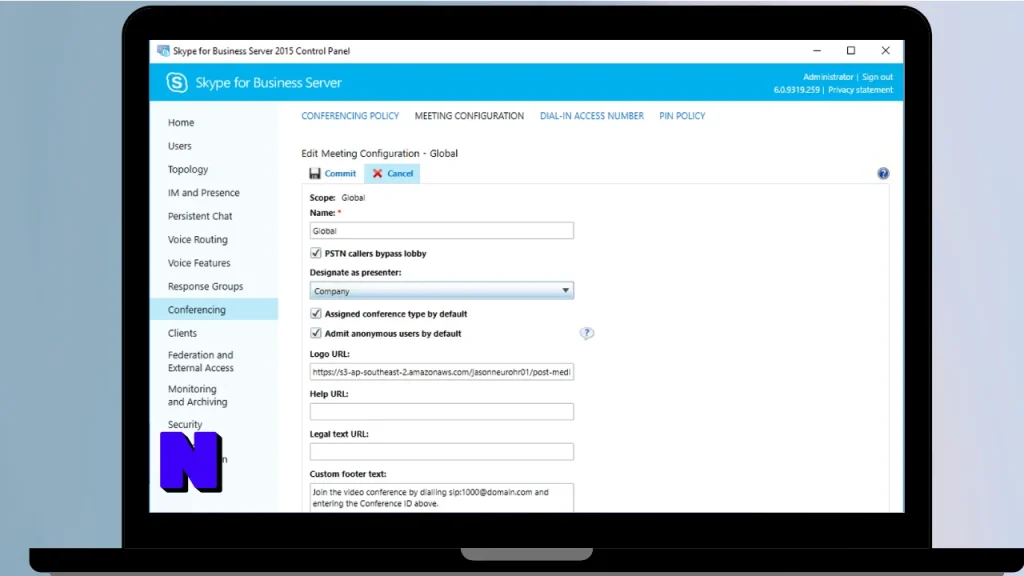The height and width of the screenshot is (576, 1024).
Task: Open Persistent Chat section
Action: coord(200,216)
